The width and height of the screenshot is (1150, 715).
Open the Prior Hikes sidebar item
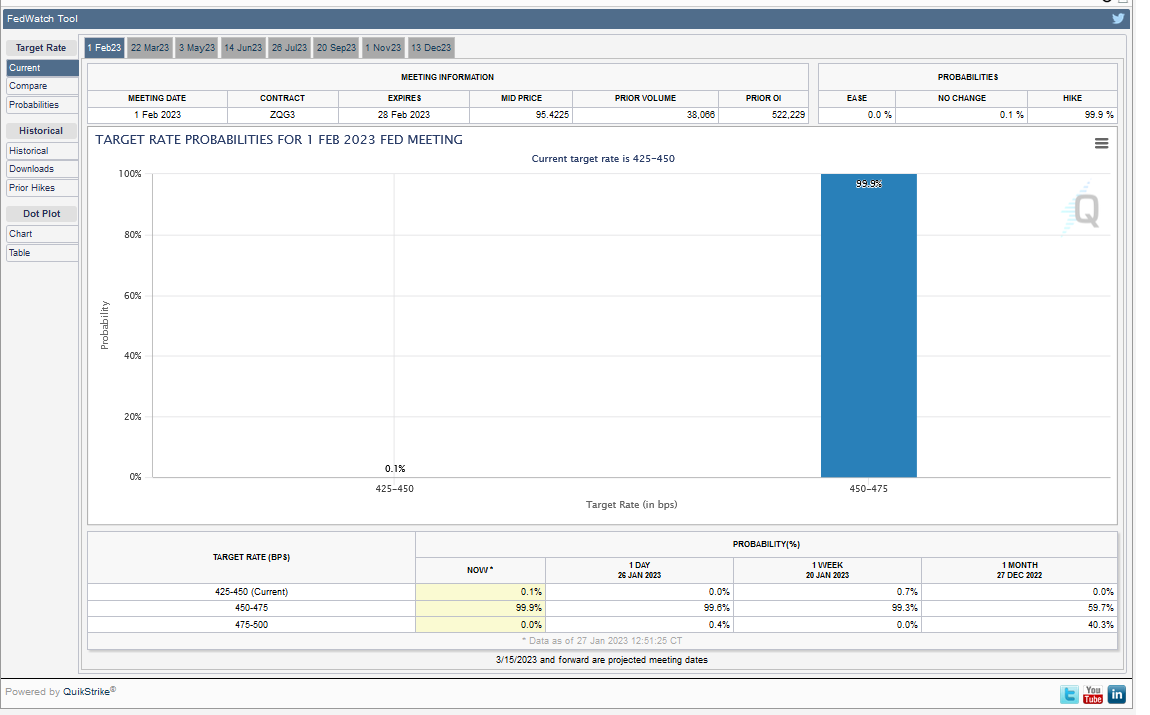(x=43, y=188)
